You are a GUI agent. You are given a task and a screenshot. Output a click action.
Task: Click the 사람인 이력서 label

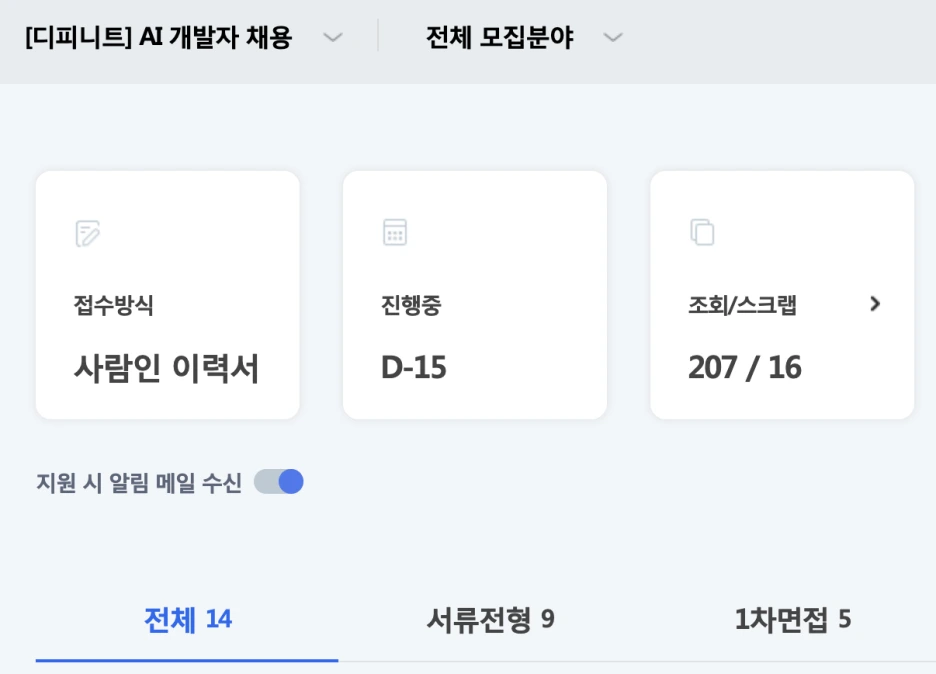[166, 366]
